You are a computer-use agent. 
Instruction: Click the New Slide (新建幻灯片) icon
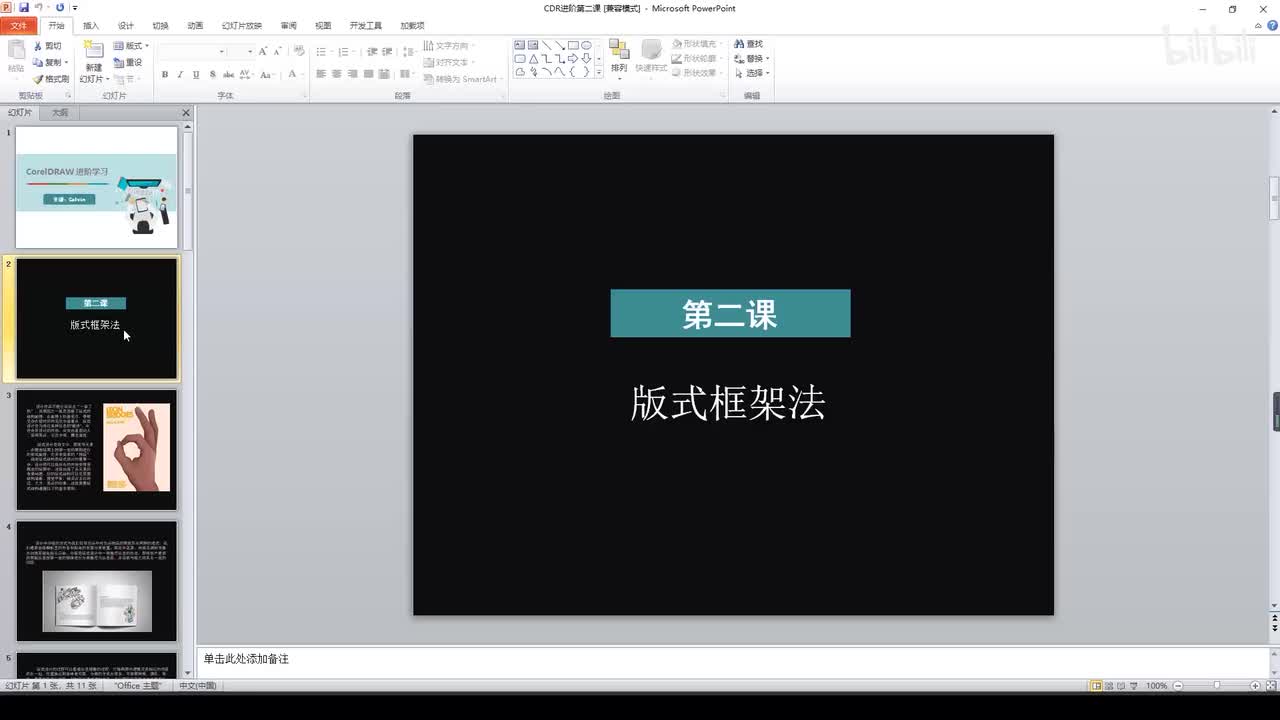tap(93, 52)
